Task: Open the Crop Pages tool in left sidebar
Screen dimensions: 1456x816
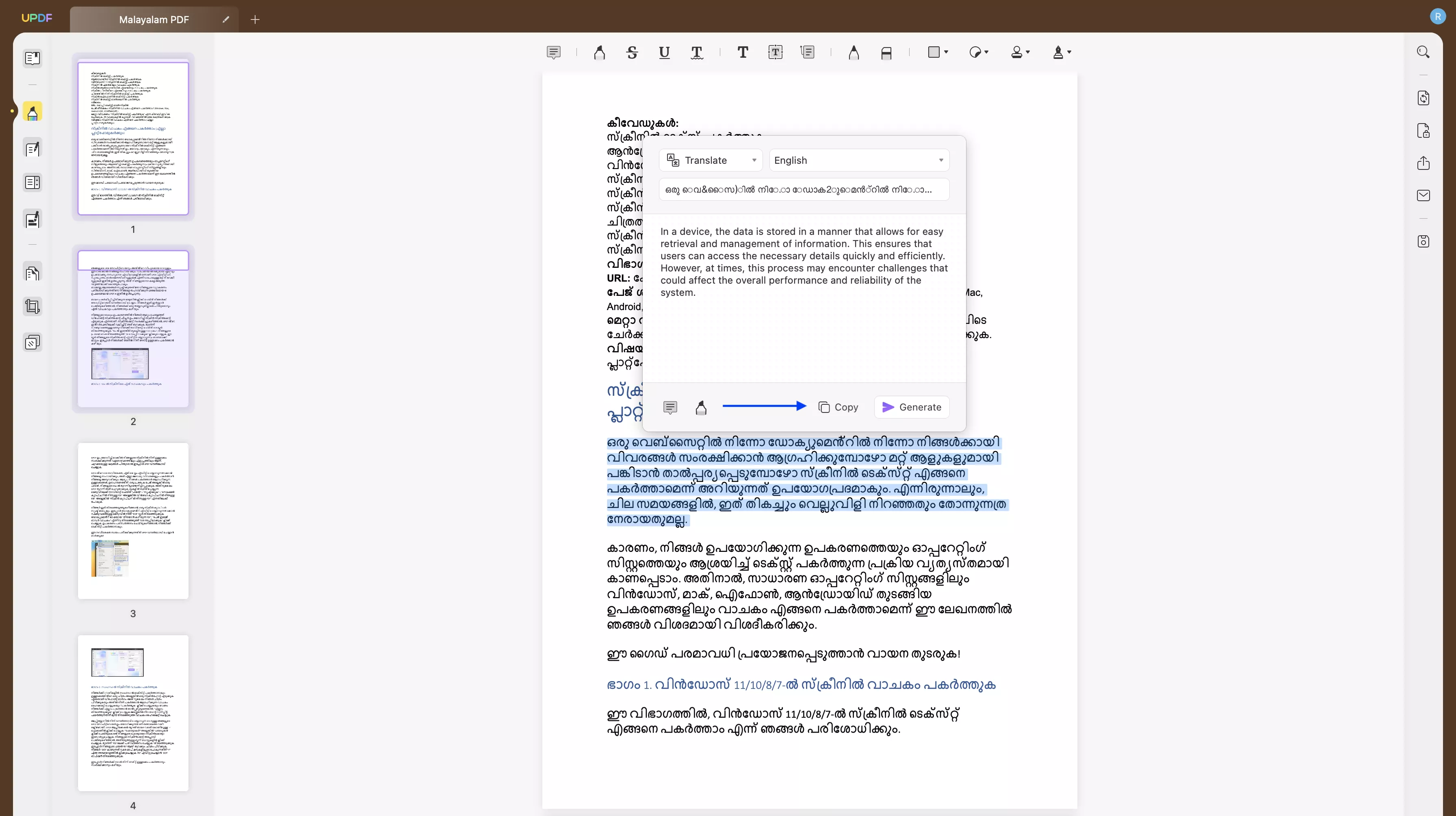Action: coord(32,306)
